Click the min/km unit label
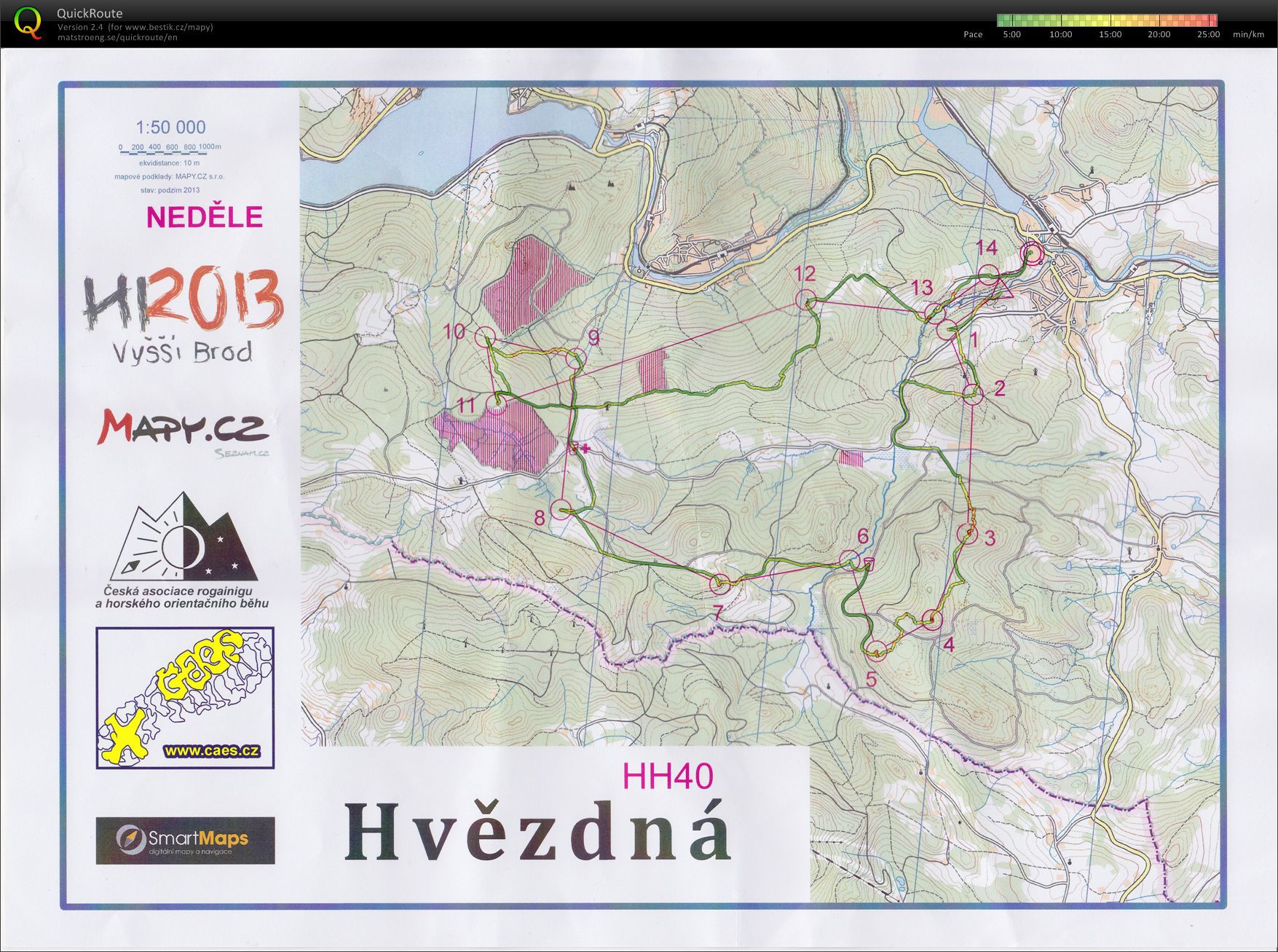This screenshot has height=952, width=1278. tap(1248, 34)
